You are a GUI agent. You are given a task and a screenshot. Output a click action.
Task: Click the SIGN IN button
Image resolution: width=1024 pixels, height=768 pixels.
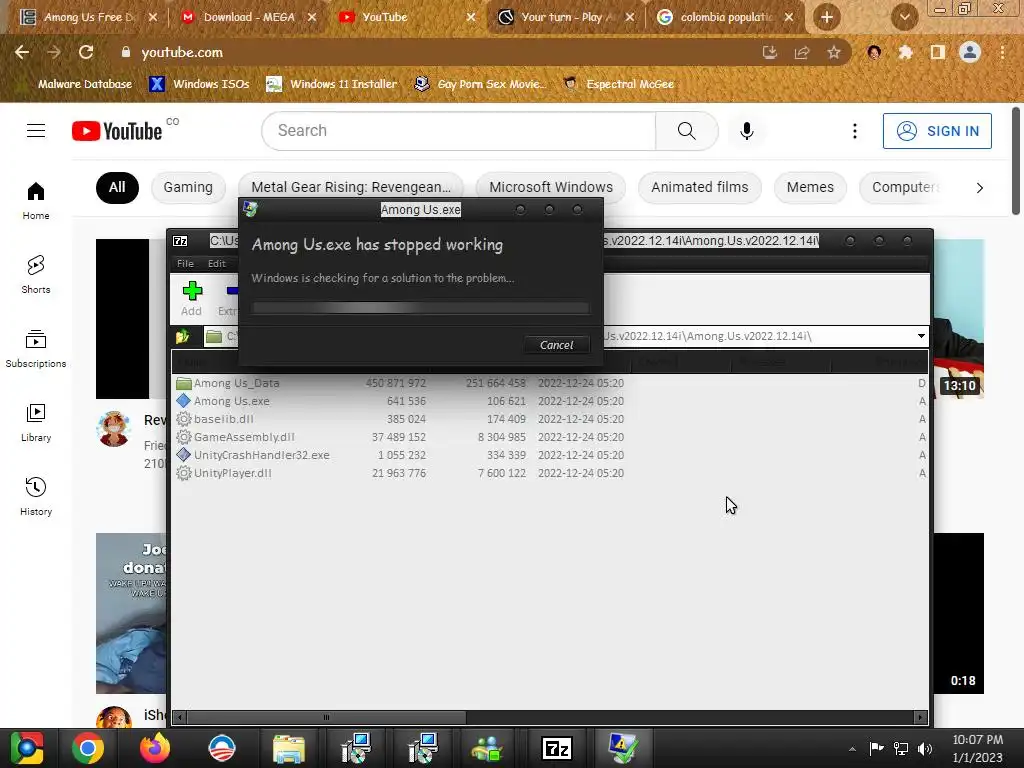click(937, 131)
